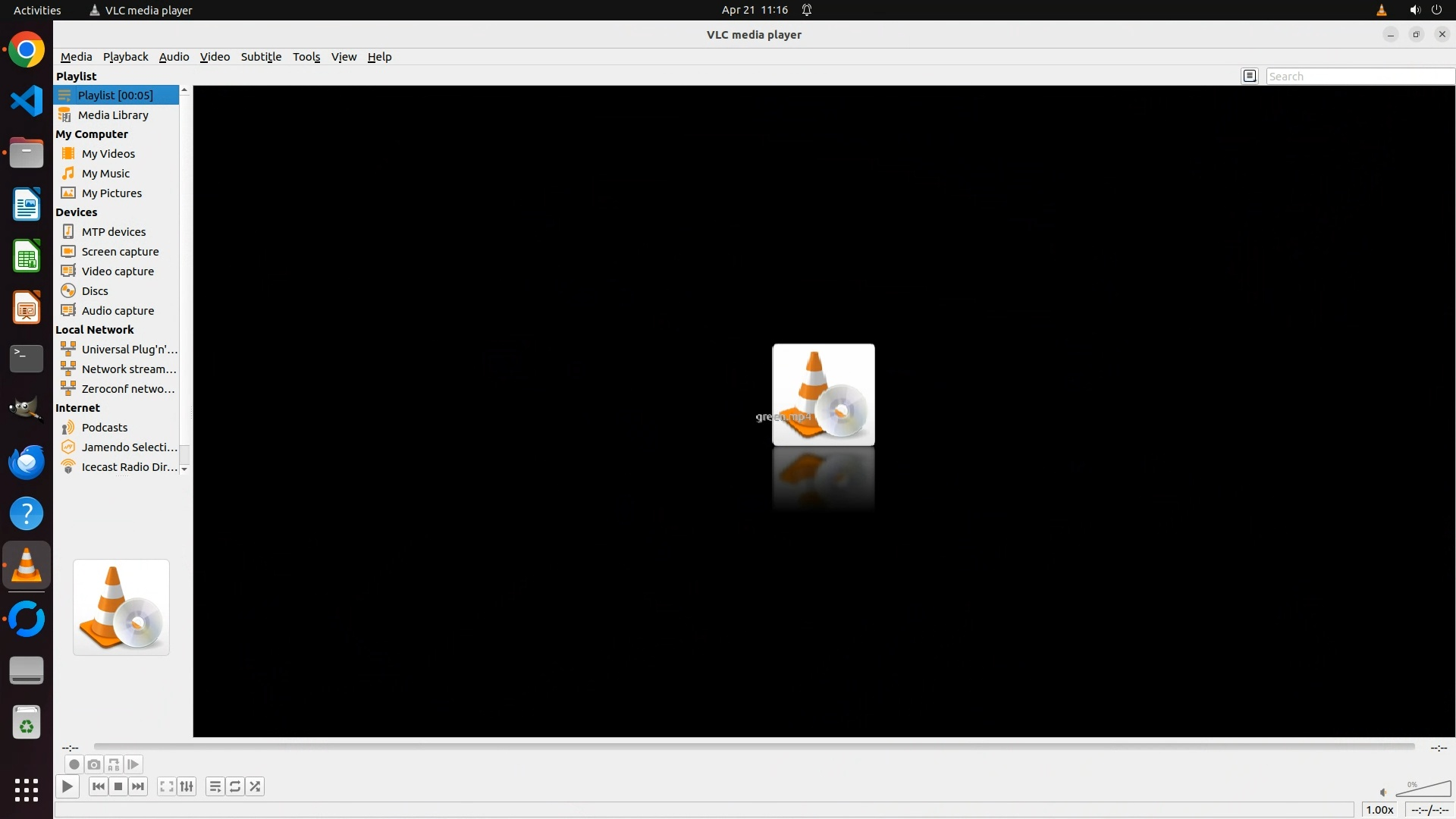Open the Playback menu
Screen dimensions: 1456x819
tap(125, 57)
